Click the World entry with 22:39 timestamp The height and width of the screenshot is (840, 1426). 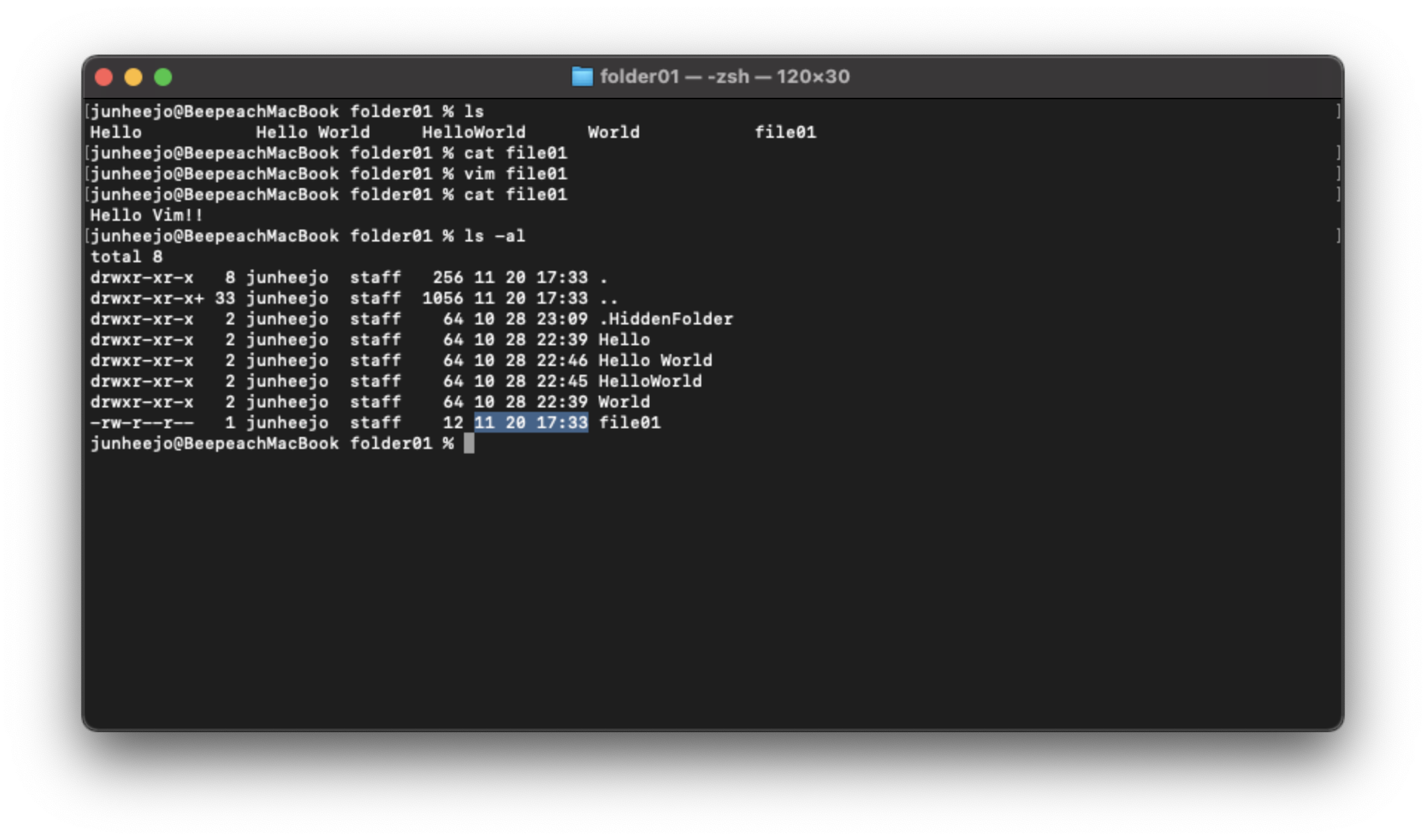(x=623, y=402)
